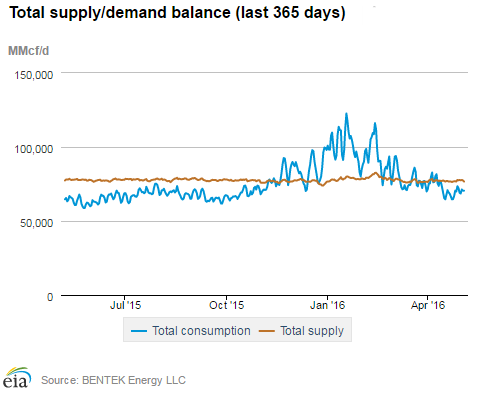Click the 0 y-axis label
Image resolution: width=477 pixels, height=393 pixels.
point(50,297)
